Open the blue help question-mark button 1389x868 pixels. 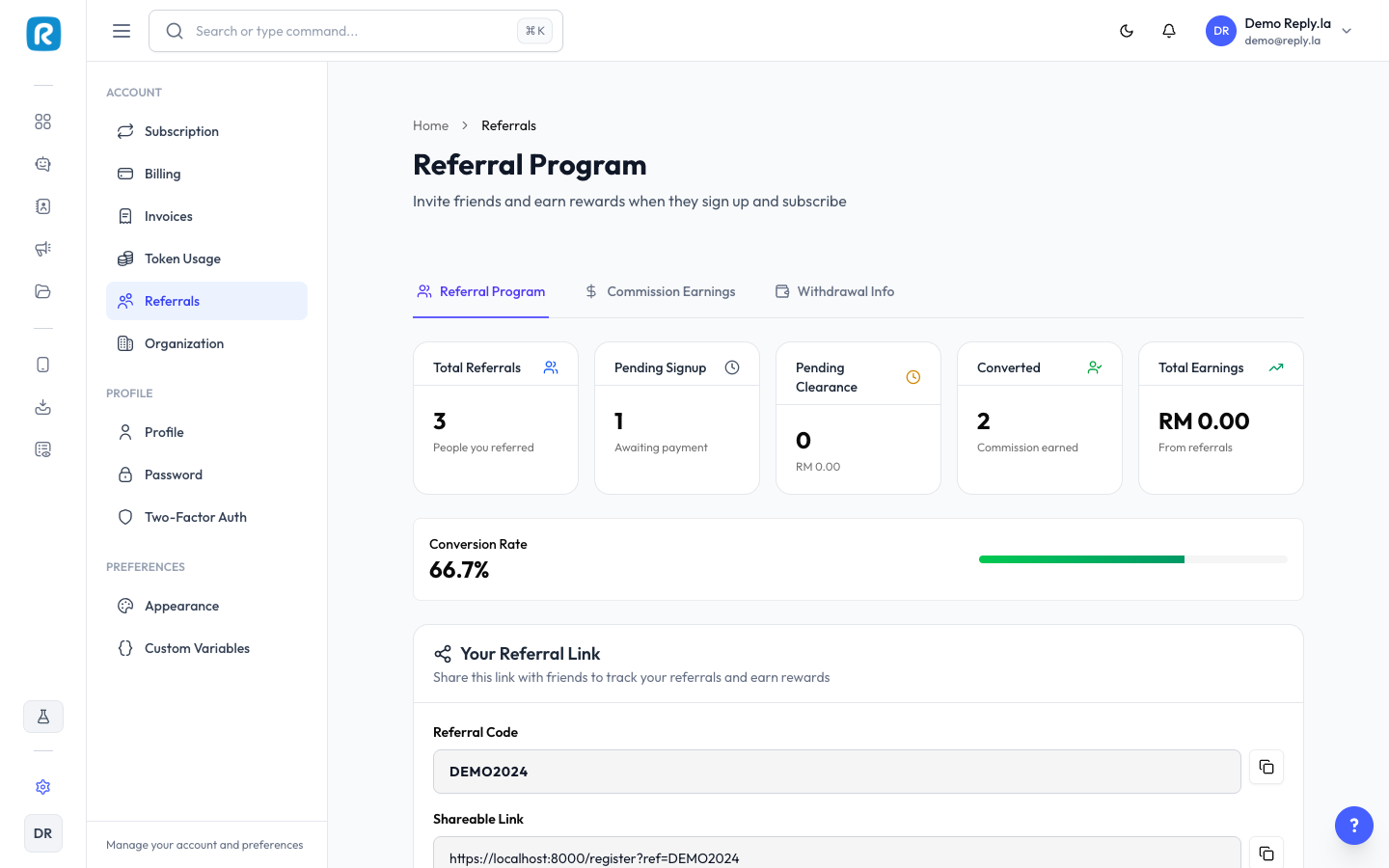pos(1354,826)
